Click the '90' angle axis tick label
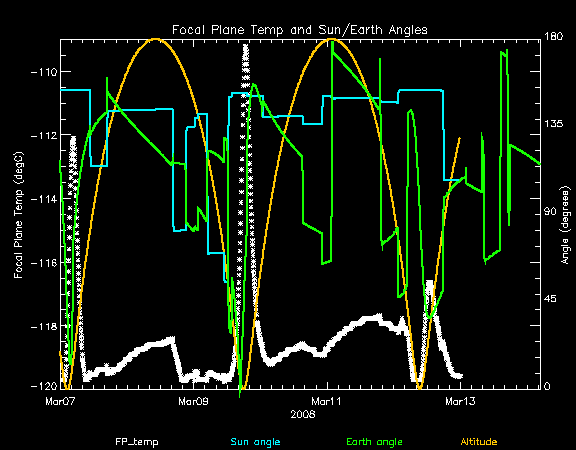The width and height of the screenshot is (576, 450). point(551,212)
